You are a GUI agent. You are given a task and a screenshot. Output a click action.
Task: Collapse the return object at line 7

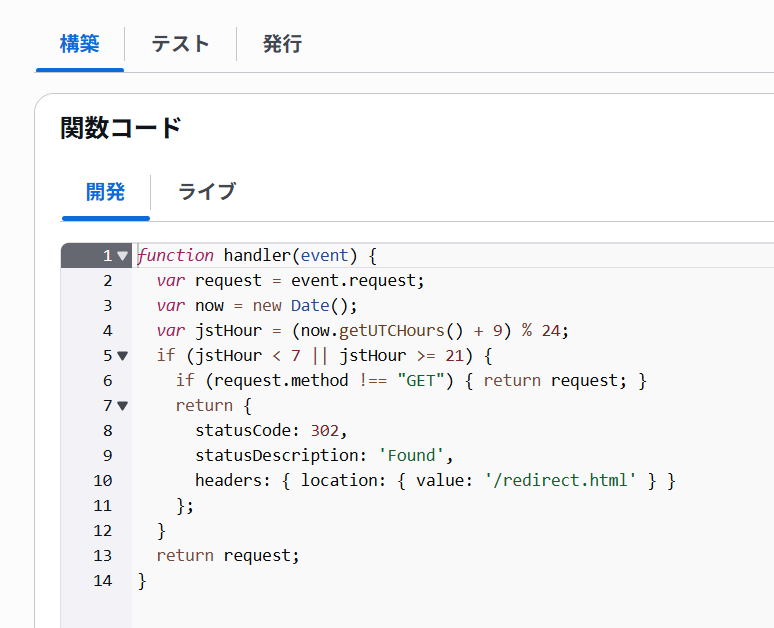pos(123,406)
